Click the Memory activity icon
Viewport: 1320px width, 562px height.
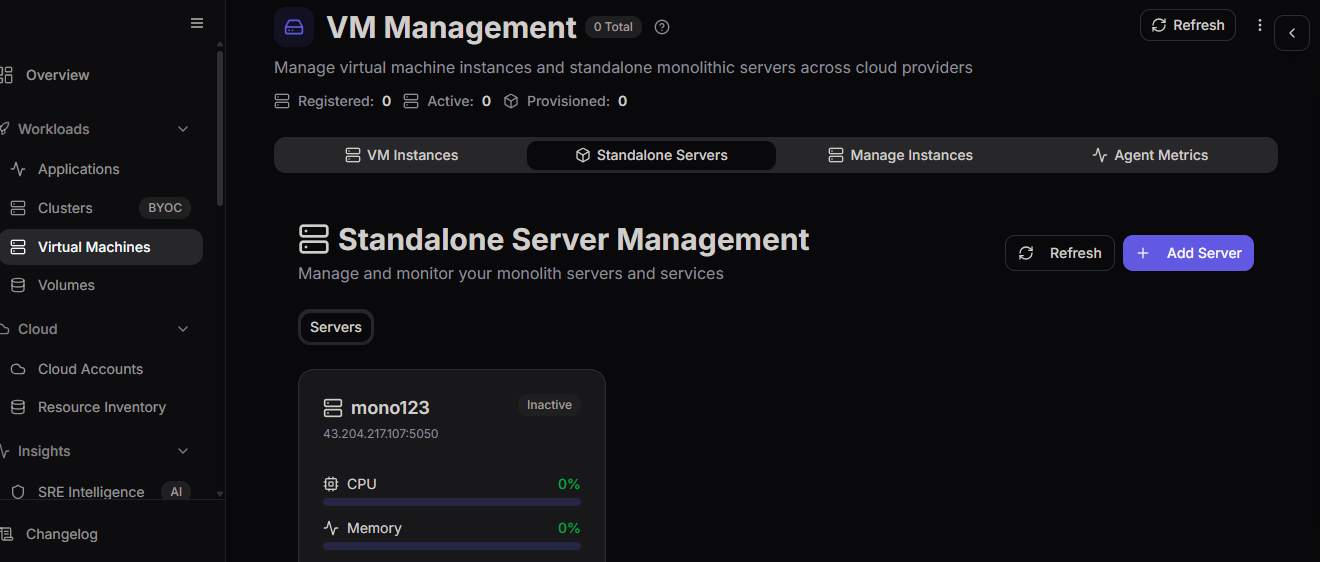(x=331, y=528)
